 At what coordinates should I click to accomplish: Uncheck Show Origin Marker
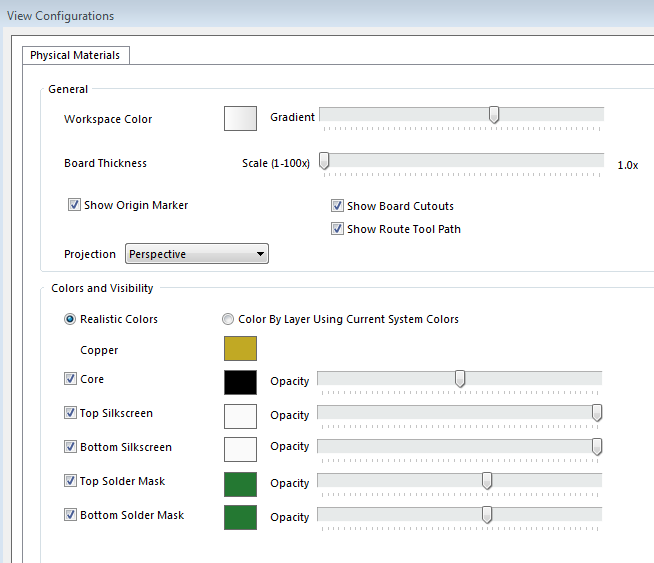pyautogui.click(x=74, y=205)
